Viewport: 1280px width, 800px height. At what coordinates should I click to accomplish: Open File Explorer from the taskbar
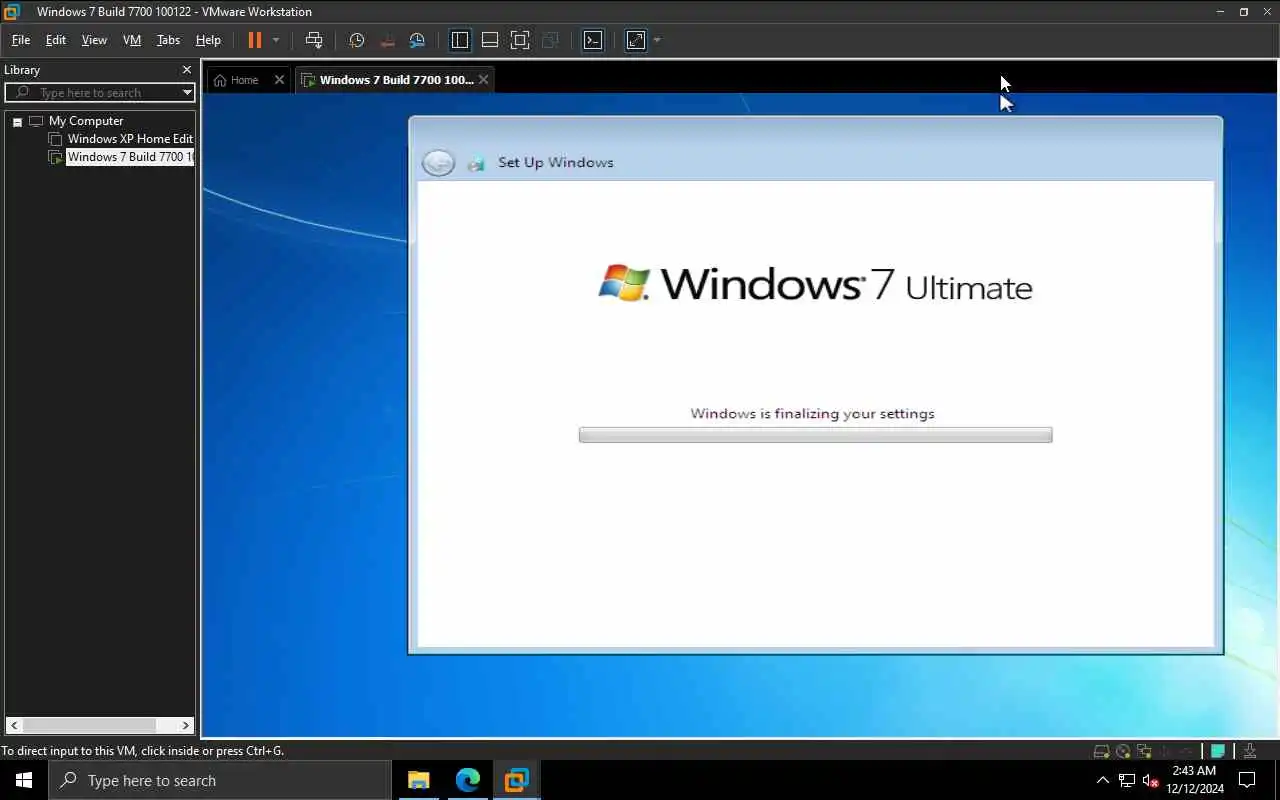[x=419, y=780]
